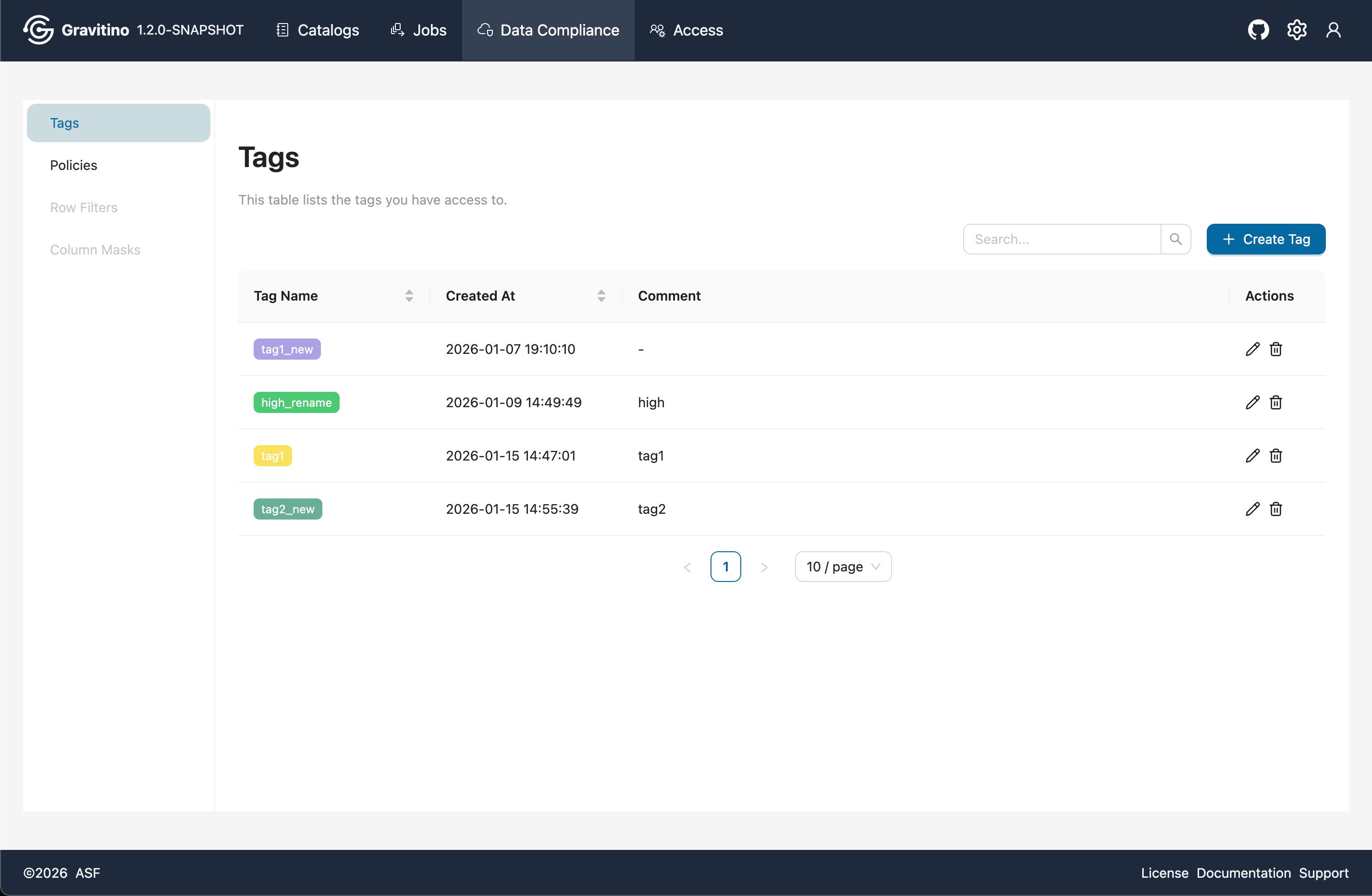Select the Policies sidebar item
This screenshot has width=1372, height=896.
(x=73, y=165)
